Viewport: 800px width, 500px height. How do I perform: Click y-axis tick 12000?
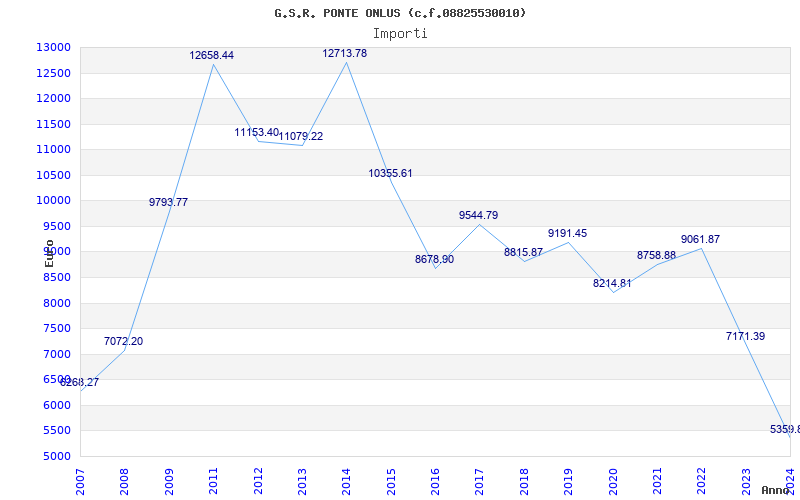pos(54,98)
